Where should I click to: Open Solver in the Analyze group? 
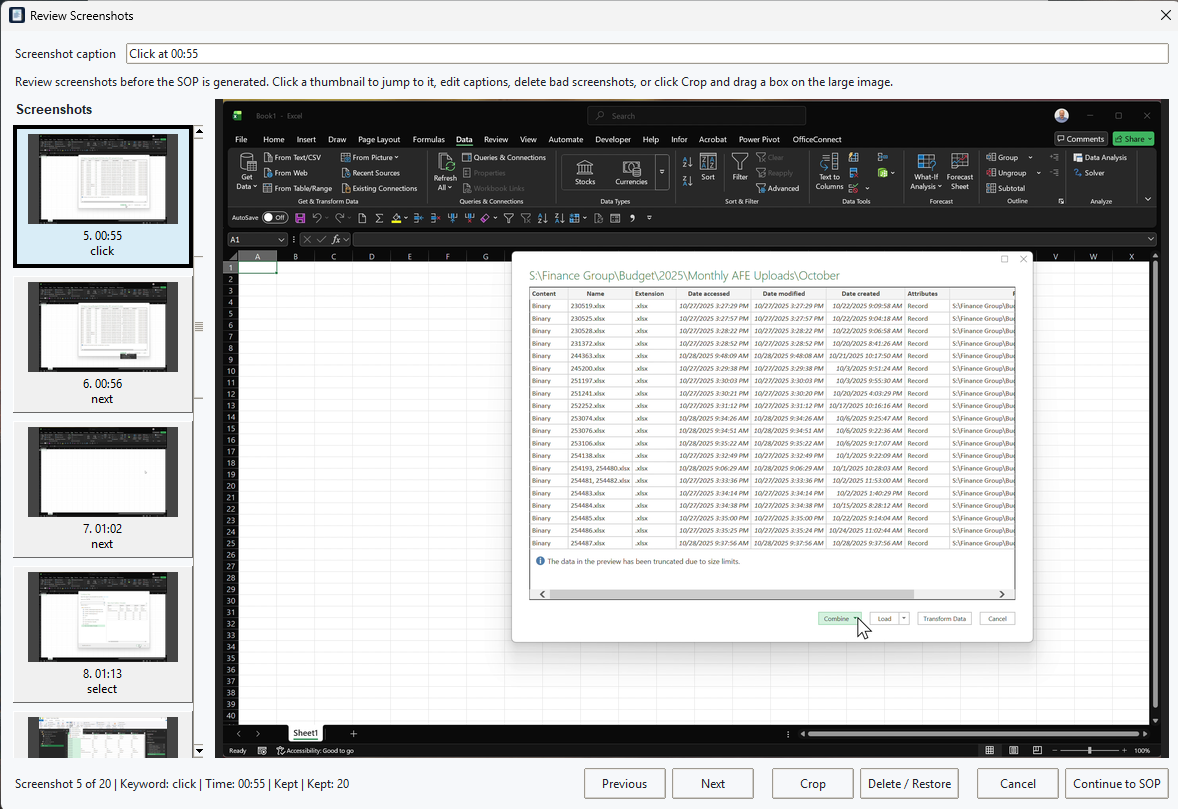tap(1089, 173)
